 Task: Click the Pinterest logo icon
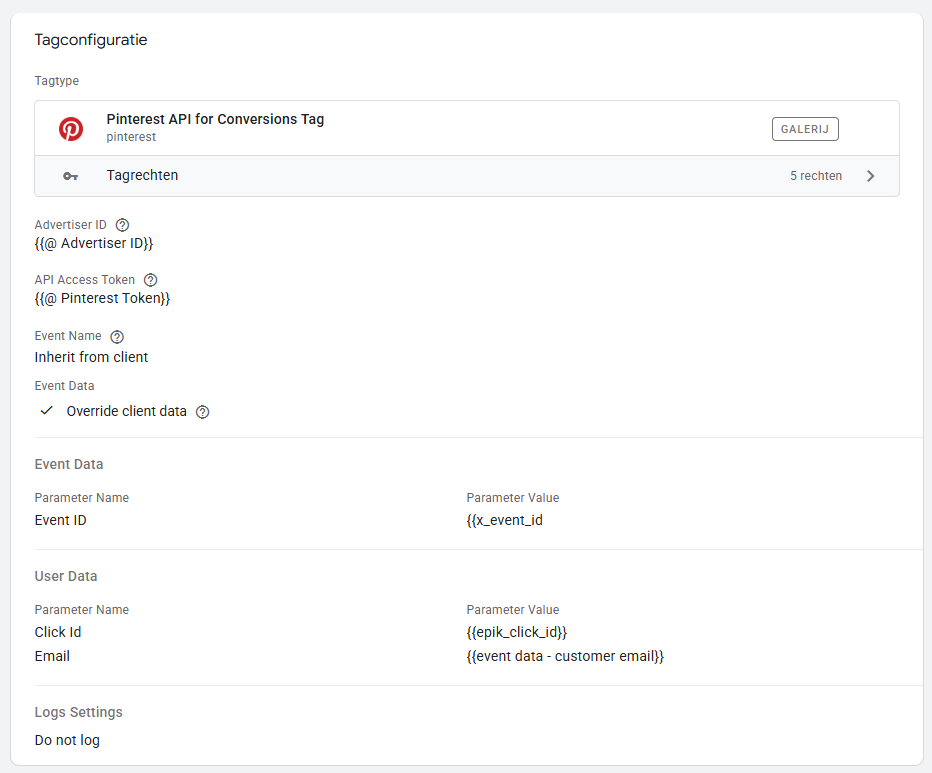pyautogui.click(x=71, y=128)
